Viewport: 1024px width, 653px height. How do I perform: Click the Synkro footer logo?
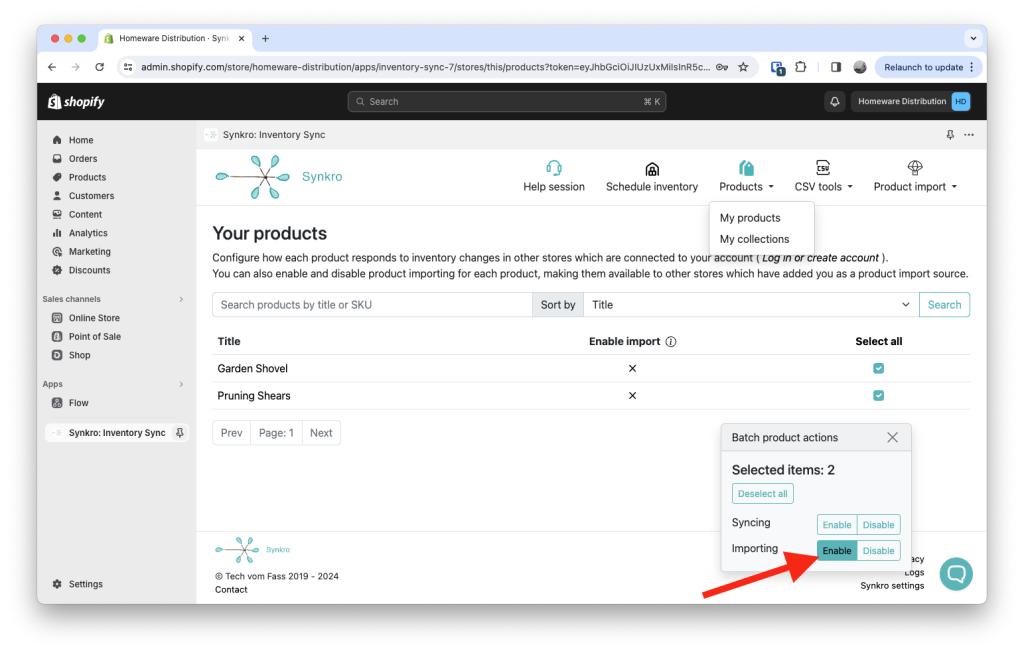(253, 550)
